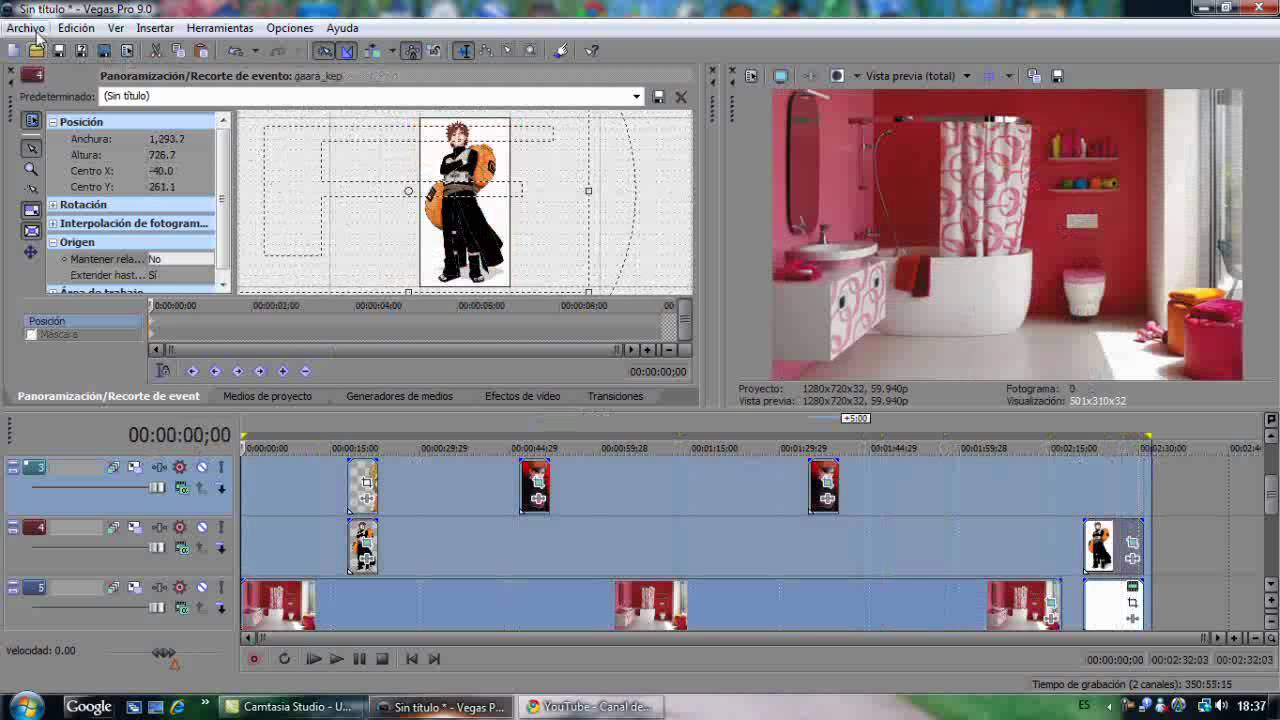Viewport: 1280px width, 720px height.
Task: Open the Edición menu
Action: point(76,28)
